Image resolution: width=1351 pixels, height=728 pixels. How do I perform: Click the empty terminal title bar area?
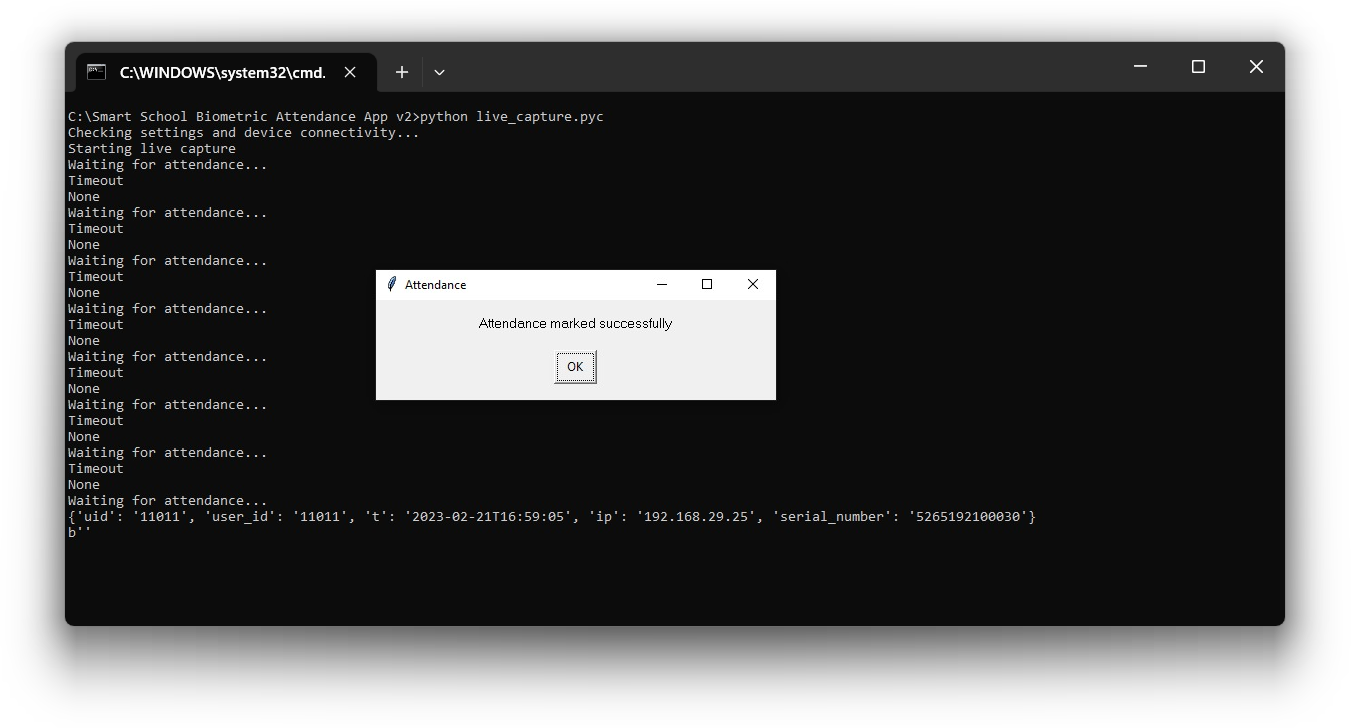coord(780,67)
